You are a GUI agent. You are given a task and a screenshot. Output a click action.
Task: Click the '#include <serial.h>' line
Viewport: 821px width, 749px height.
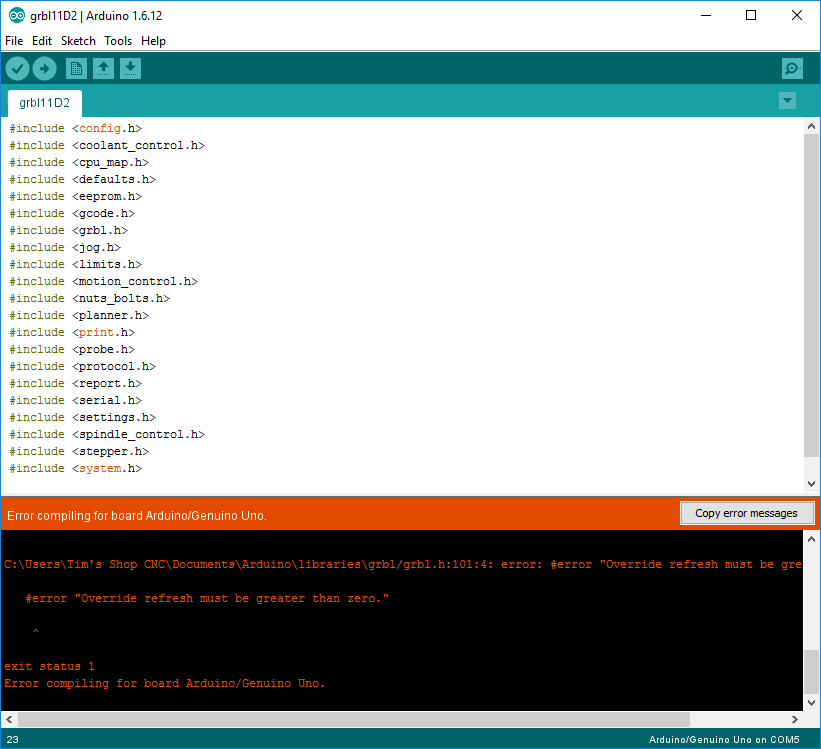point(76,400)
